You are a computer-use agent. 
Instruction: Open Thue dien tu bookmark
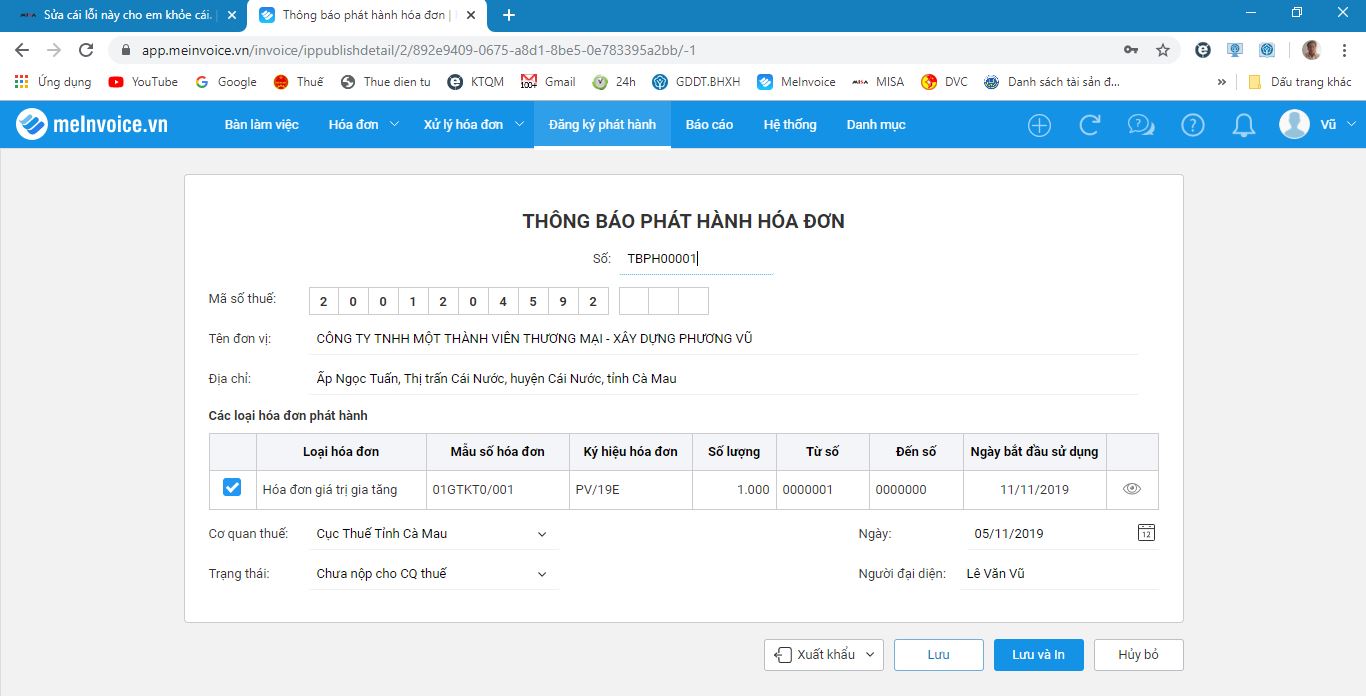pos(386,82)
